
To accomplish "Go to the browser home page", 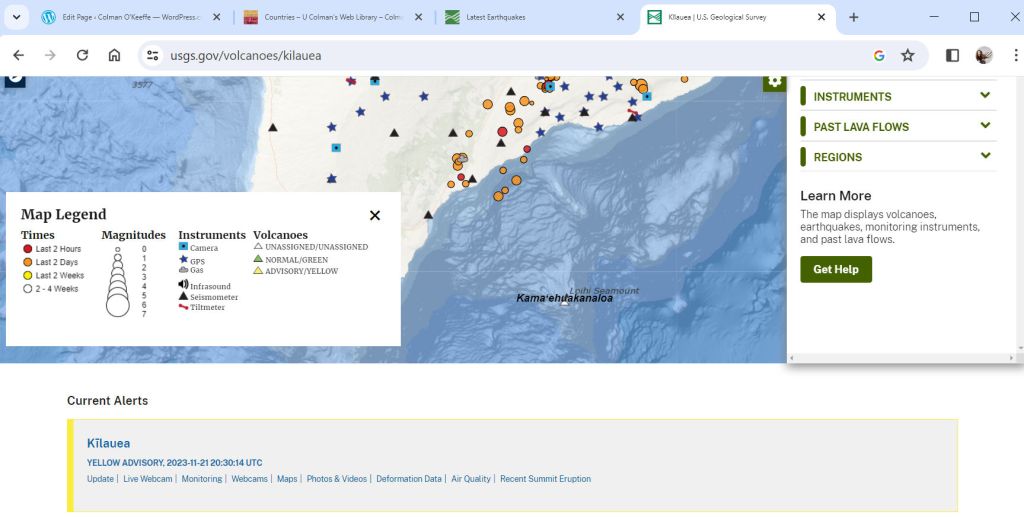I will coord(114,56).
